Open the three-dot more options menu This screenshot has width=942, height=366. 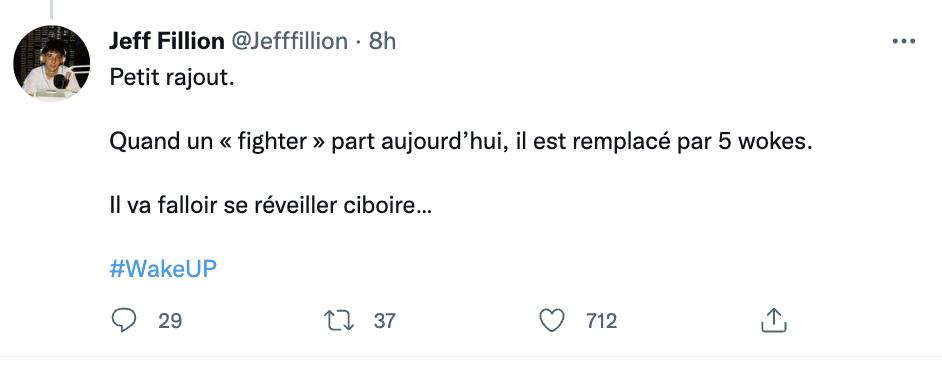point(904,41)
